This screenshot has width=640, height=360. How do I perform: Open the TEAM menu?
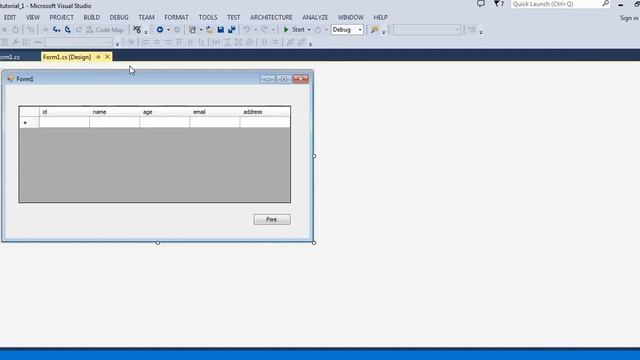coord(147,18)
